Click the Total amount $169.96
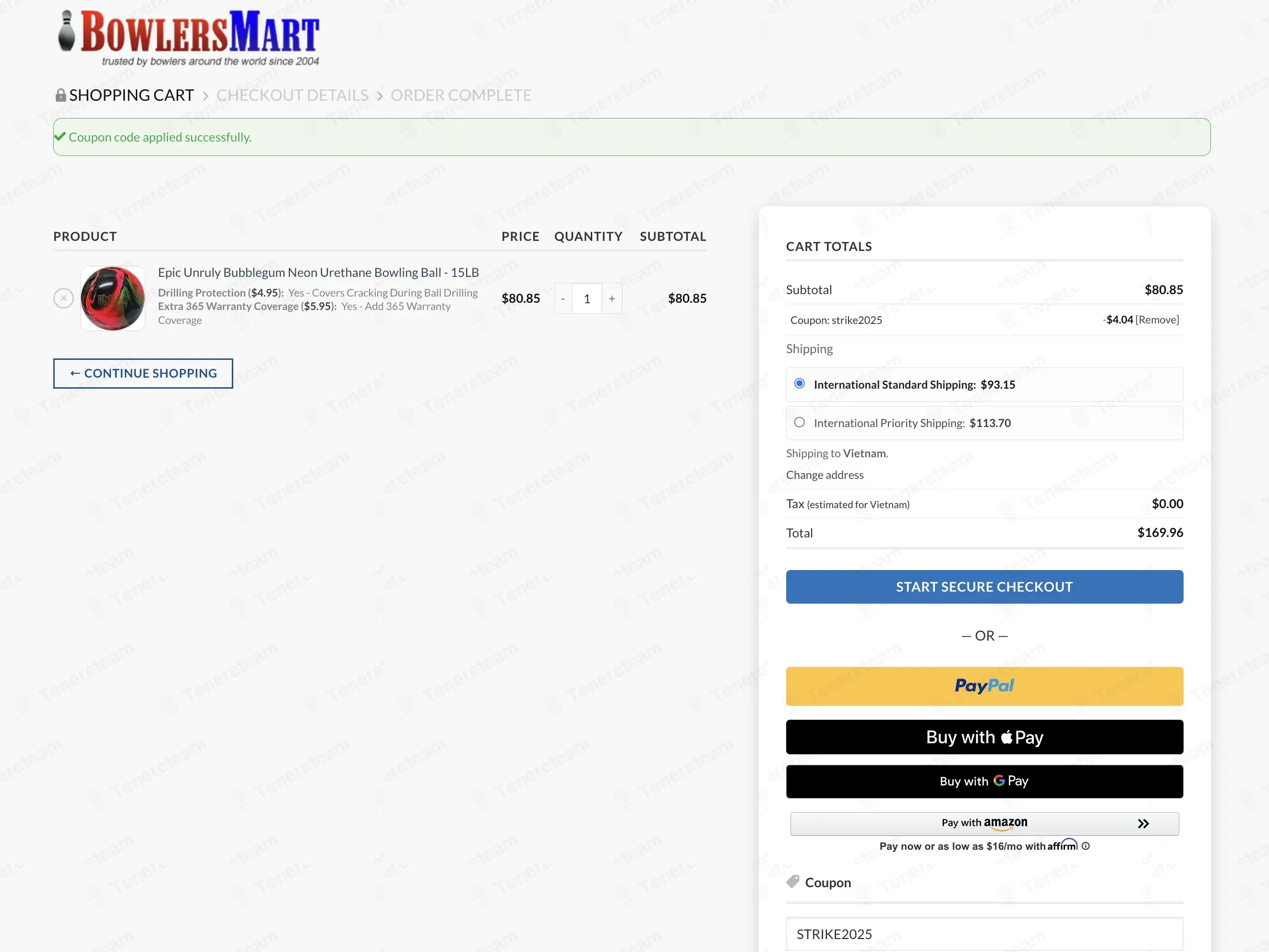This screenshot has height=952, width=1269. point(1160,533)
